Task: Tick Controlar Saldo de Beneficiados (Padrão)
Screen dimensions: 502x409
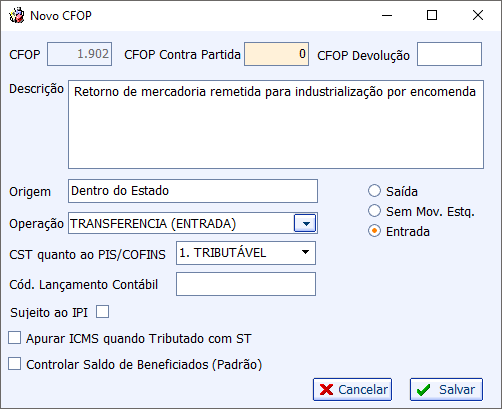Action: (x=15, y=364)
